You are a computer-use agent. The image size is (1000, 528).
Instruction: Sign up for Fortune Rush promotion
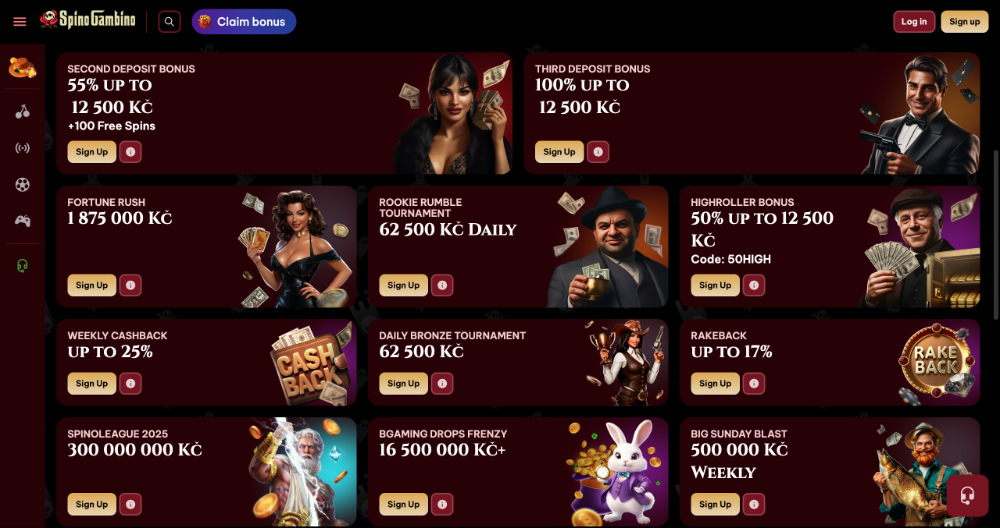[92, 285]
